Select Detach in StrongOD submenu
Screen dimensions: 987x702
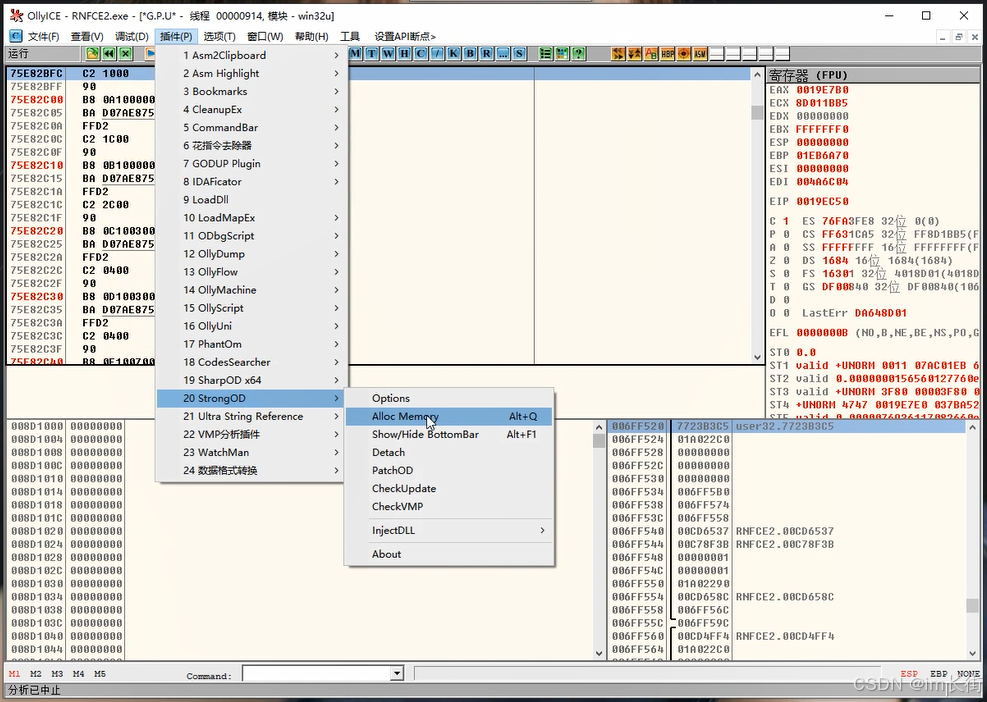(449, 452)
